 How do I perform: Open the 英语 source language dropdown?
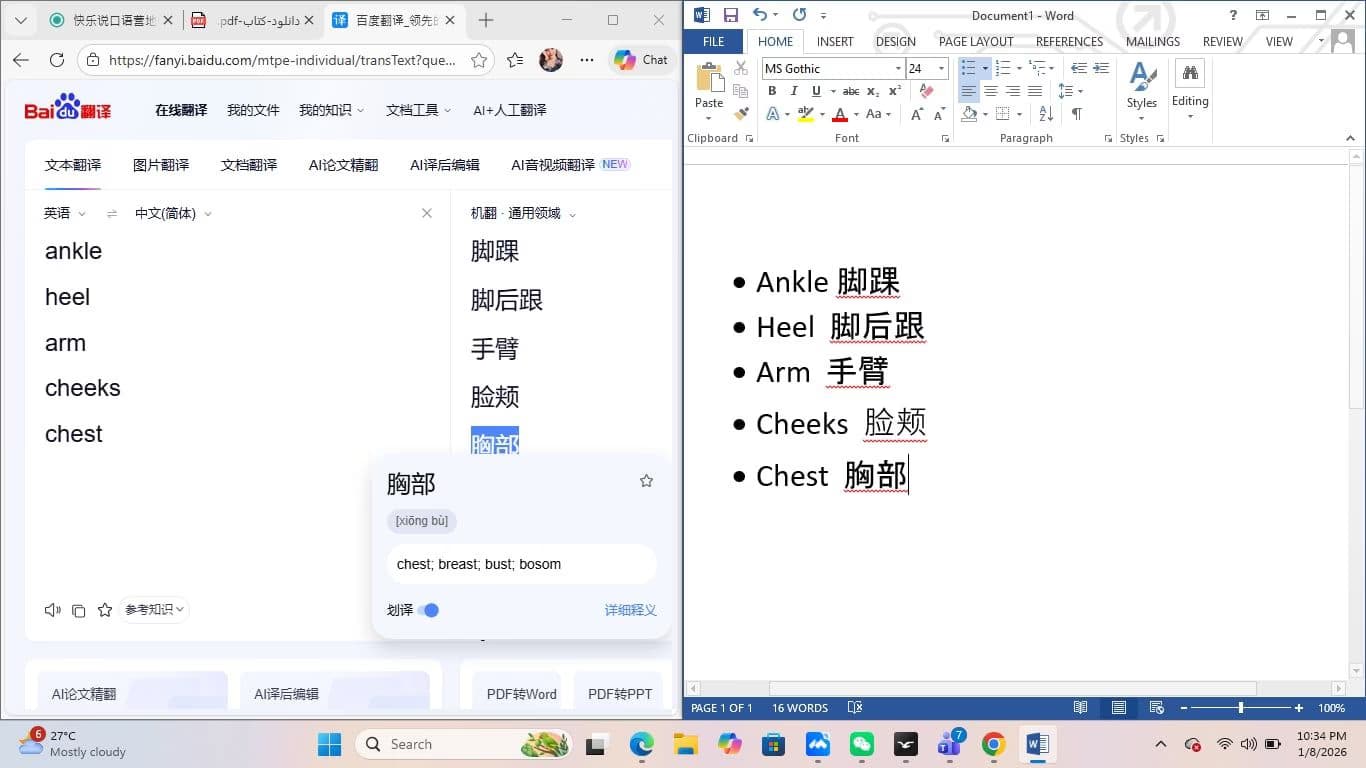point(64,213)
